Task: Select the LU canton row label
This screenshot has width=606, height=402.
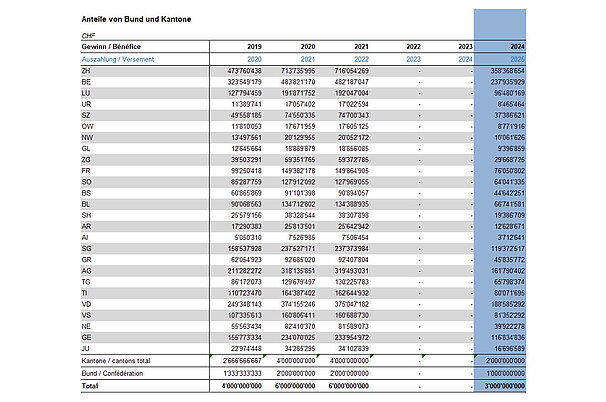Action: click(x=87, y=94)
